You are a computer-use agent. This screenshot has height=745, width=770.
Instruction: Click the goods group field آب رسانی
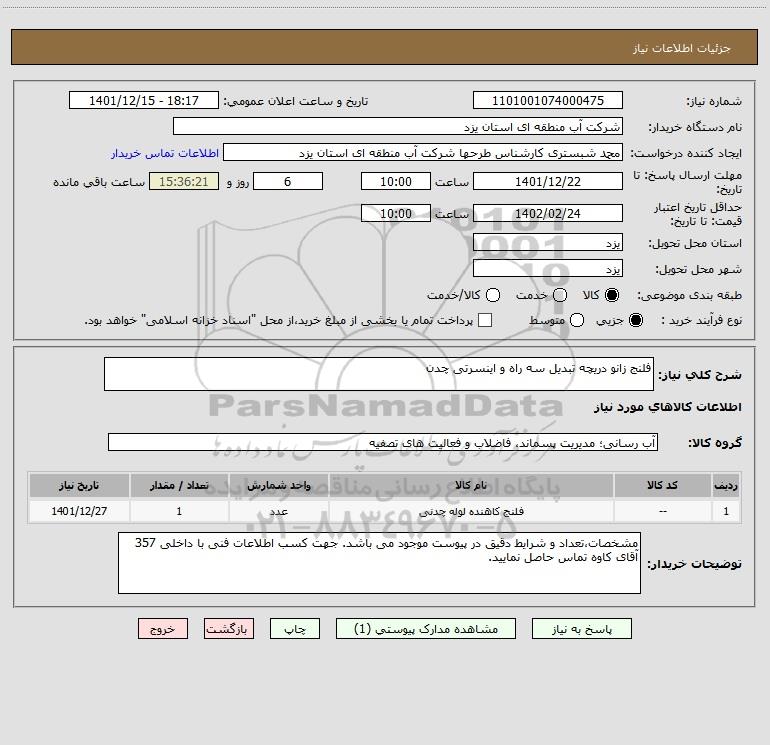point(383,442)
